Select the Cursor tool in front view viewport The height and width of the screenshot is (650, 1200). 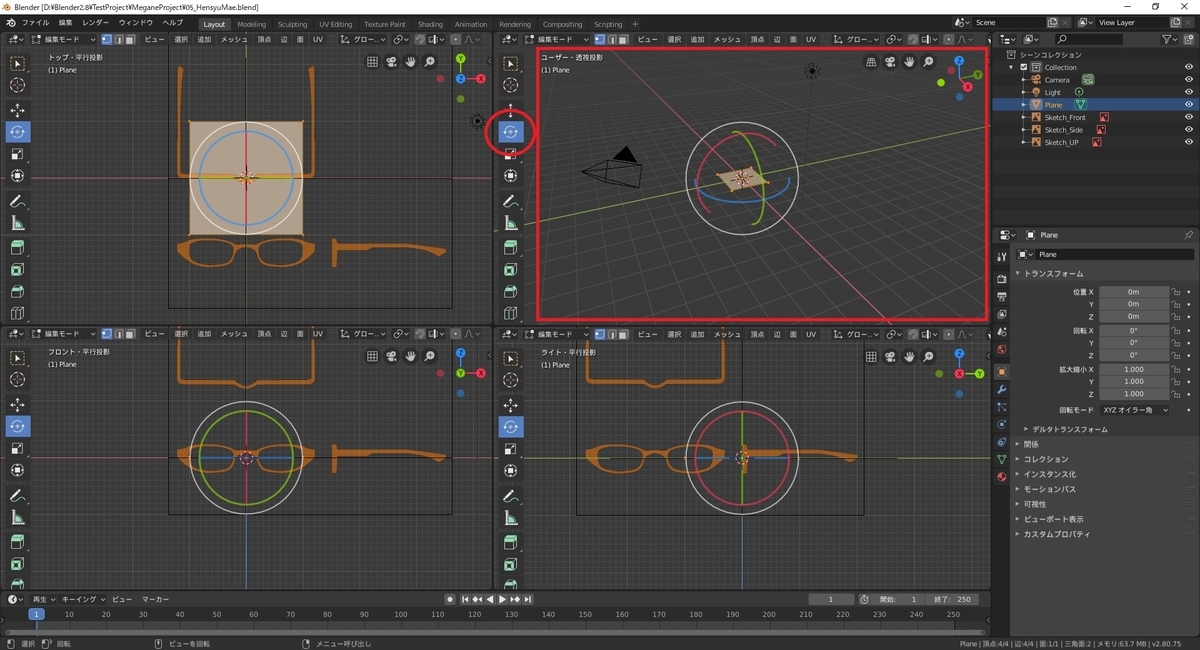(x=18, y=380)
